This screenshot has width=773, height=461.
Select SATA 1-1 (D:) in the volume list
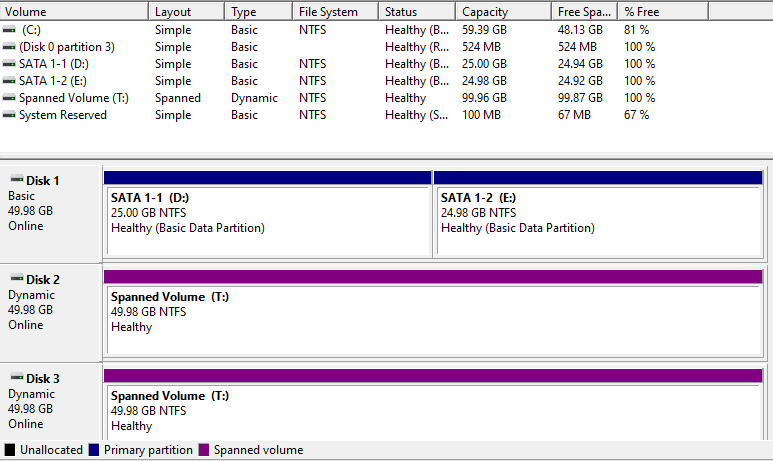pyautogui.click(x=54, y=64)
